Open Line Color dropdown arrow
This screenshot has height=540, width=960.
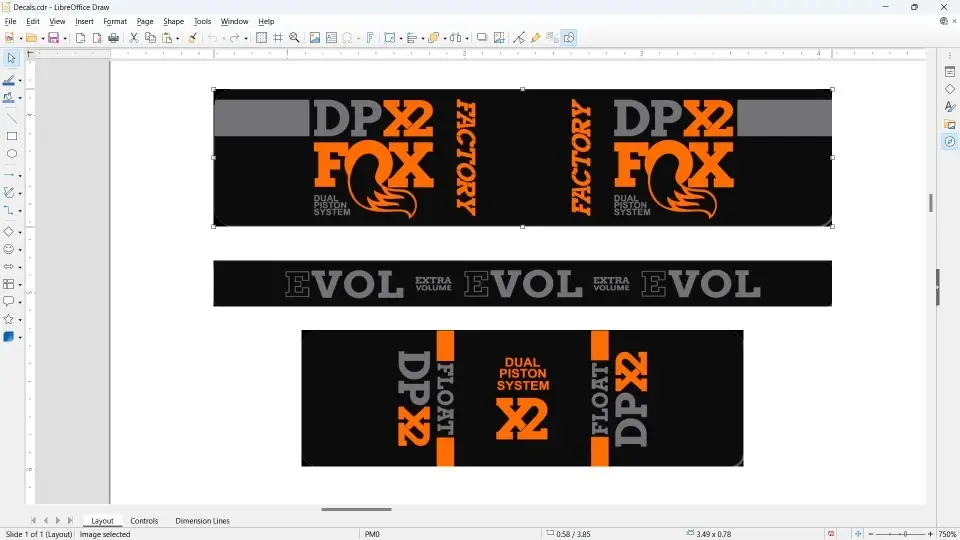click(20, 81)
